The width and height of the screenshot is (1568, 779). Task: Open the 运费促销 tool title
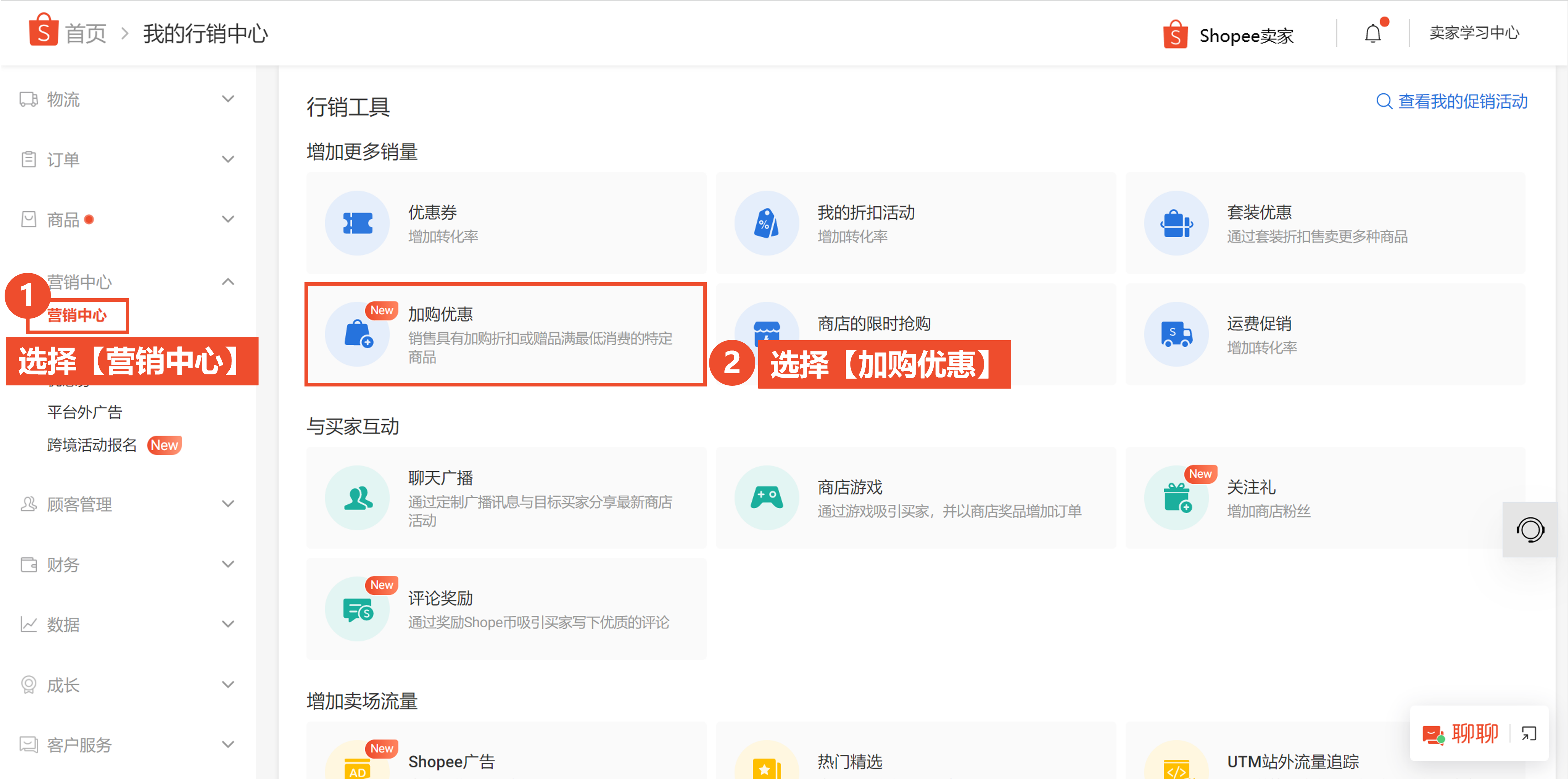coord(1259,324)
